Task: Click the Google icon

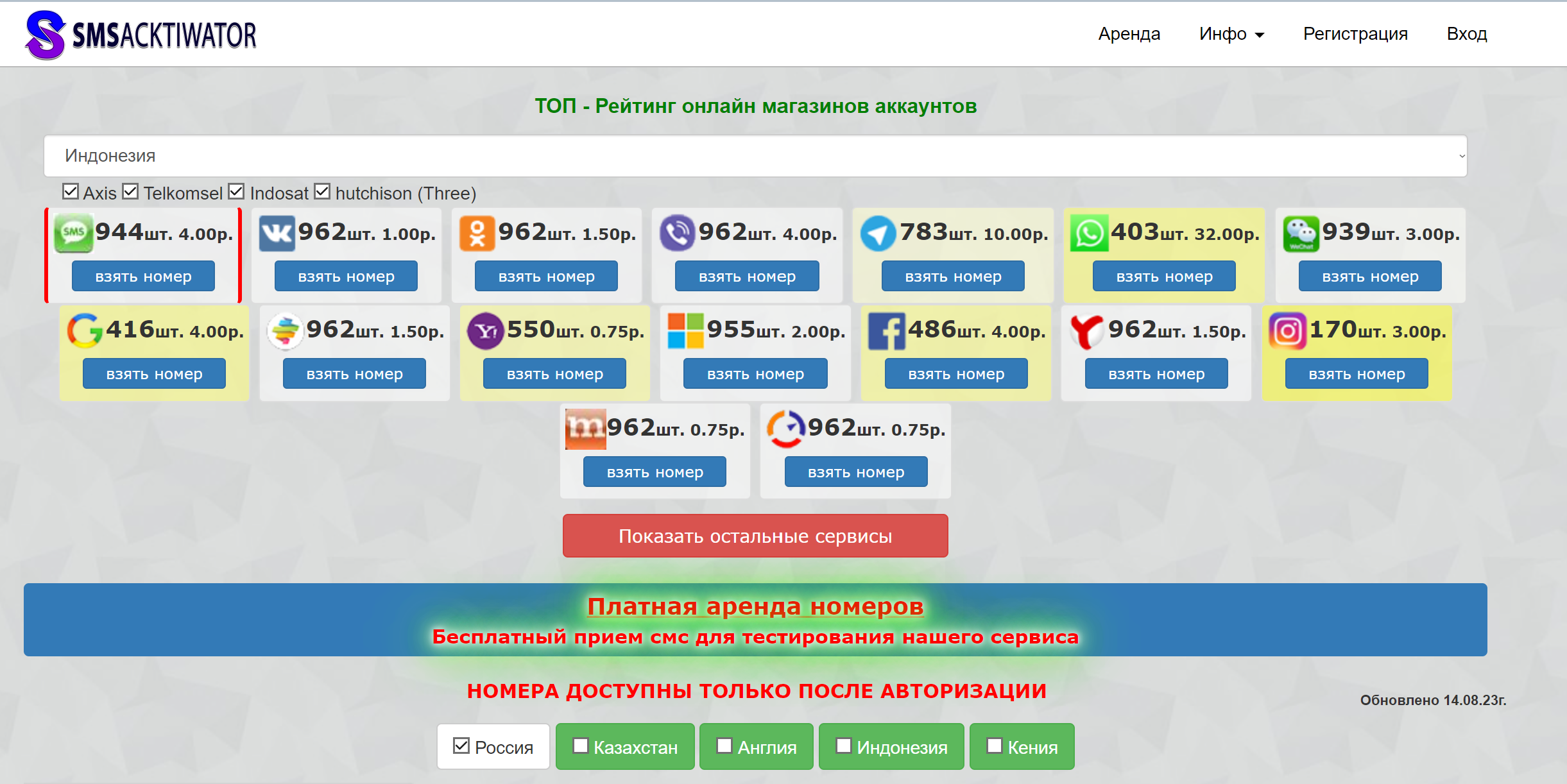Action: tap(85, 331)
